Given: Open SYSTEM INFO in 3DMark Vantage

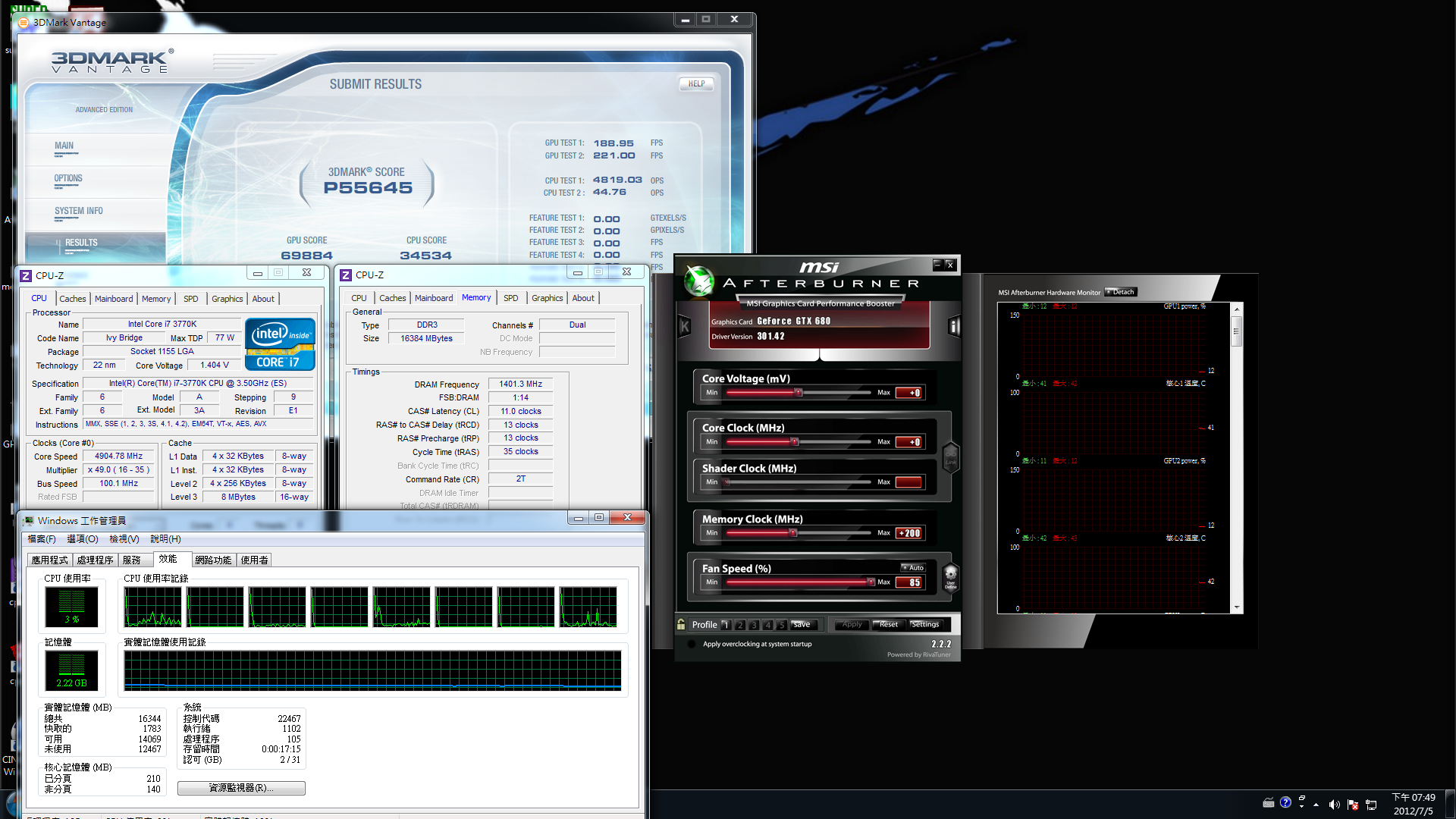Looking at the screenshot, I should point(78,211).
